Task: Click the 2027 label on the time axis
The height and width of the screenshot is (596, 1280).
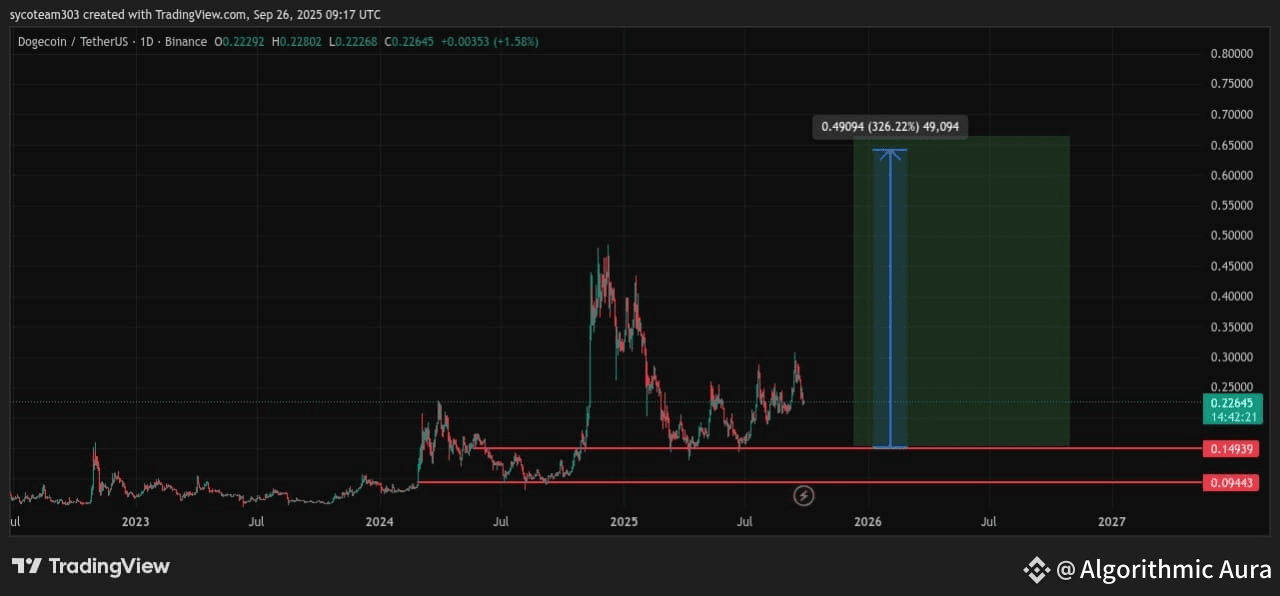Action: pos(1112,522)
